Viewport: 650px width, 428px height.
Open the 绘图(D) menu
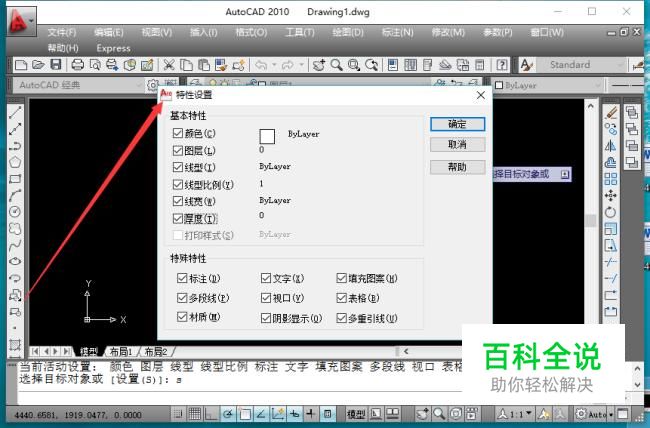(x=348, y=32)
